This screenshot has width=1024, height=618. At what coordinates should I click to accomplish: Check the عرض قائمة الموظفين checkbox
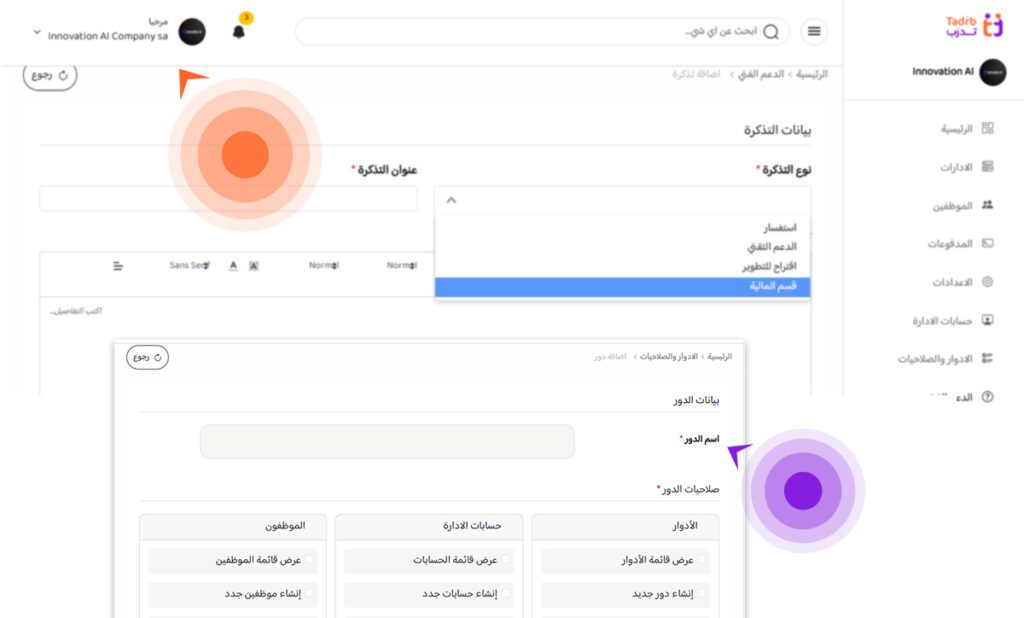click(310, 559)
